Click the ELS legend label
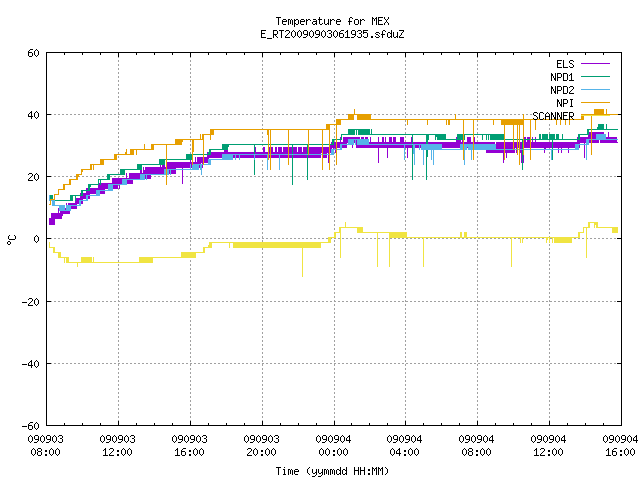Viewport: 640px width, 480px height. click(565, 64)
